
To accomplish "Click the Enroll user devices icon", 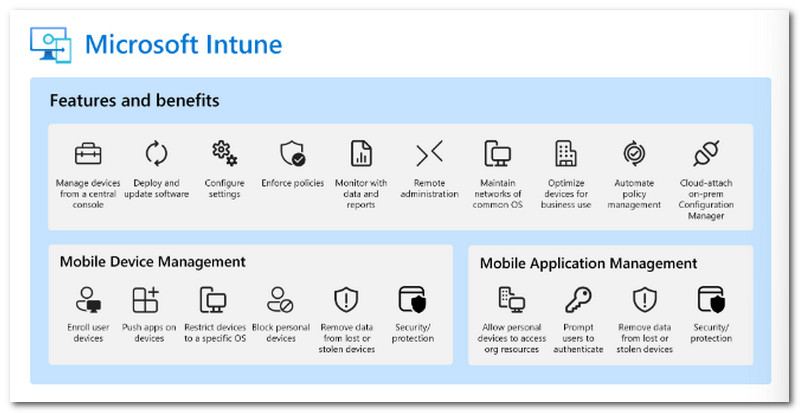I will (88, 300).
